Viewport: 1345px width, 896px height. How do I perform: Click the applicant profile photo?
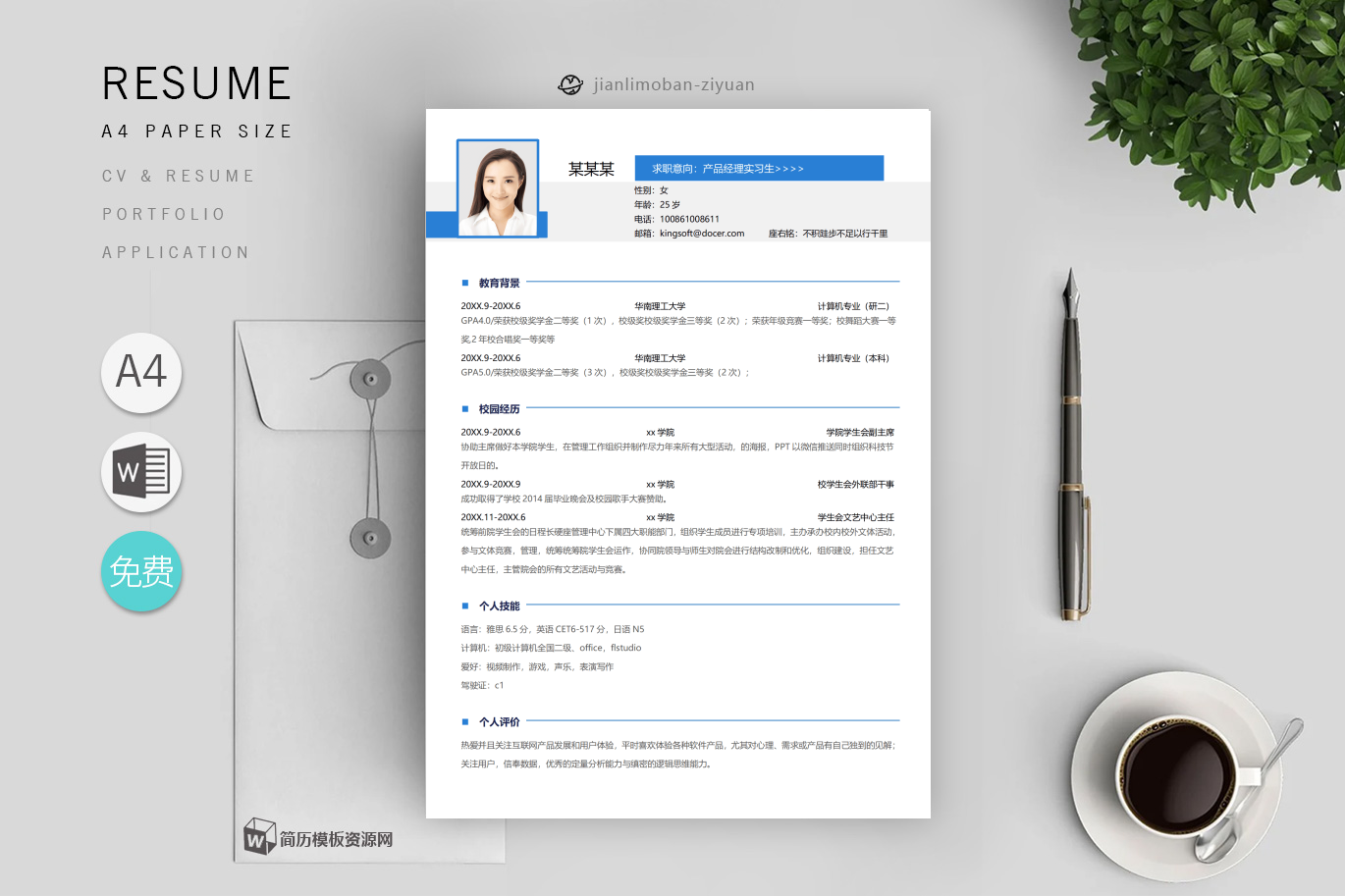coord(498,188)
